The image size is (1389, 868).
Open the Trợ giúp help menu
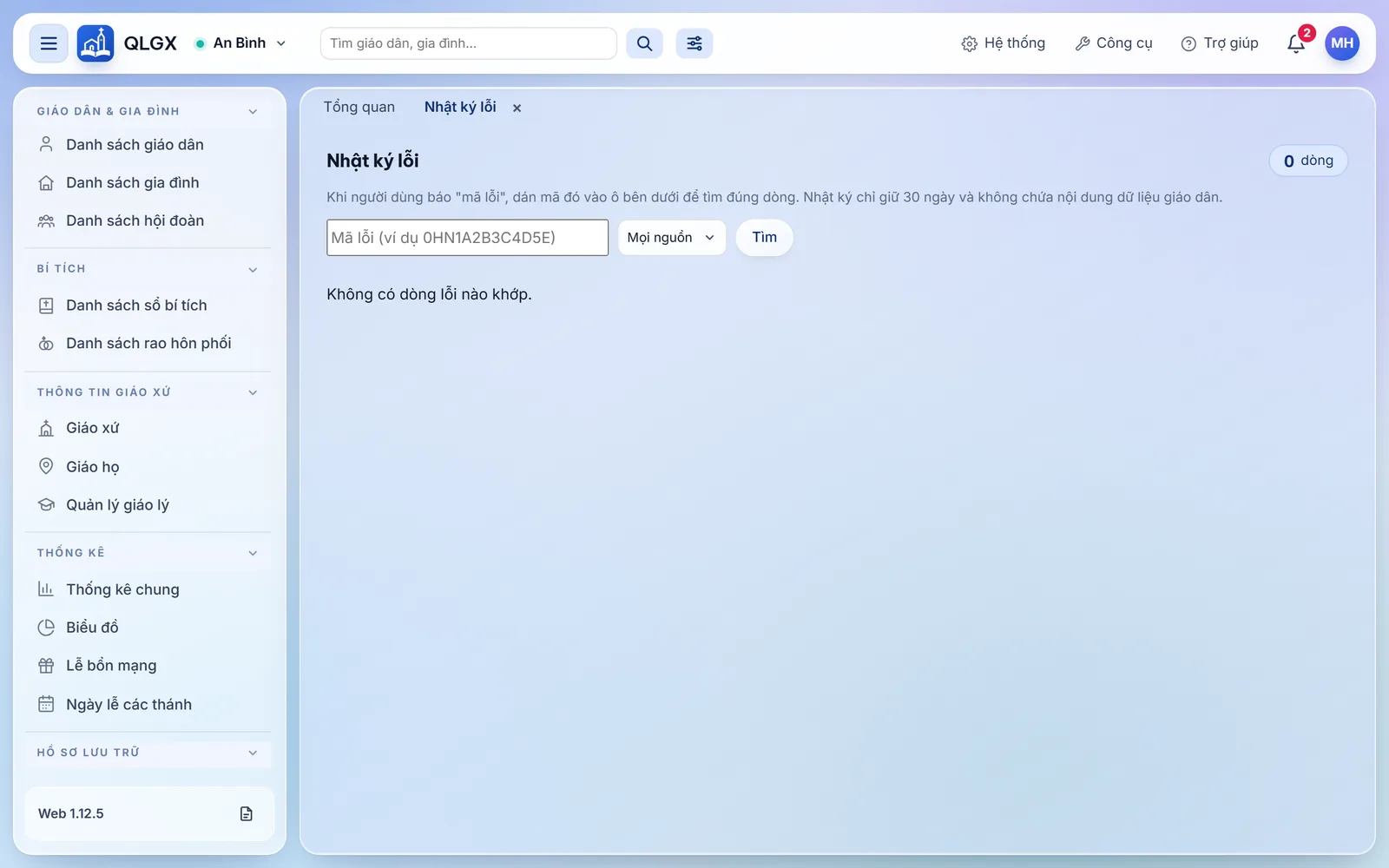tap(1220, 43)
